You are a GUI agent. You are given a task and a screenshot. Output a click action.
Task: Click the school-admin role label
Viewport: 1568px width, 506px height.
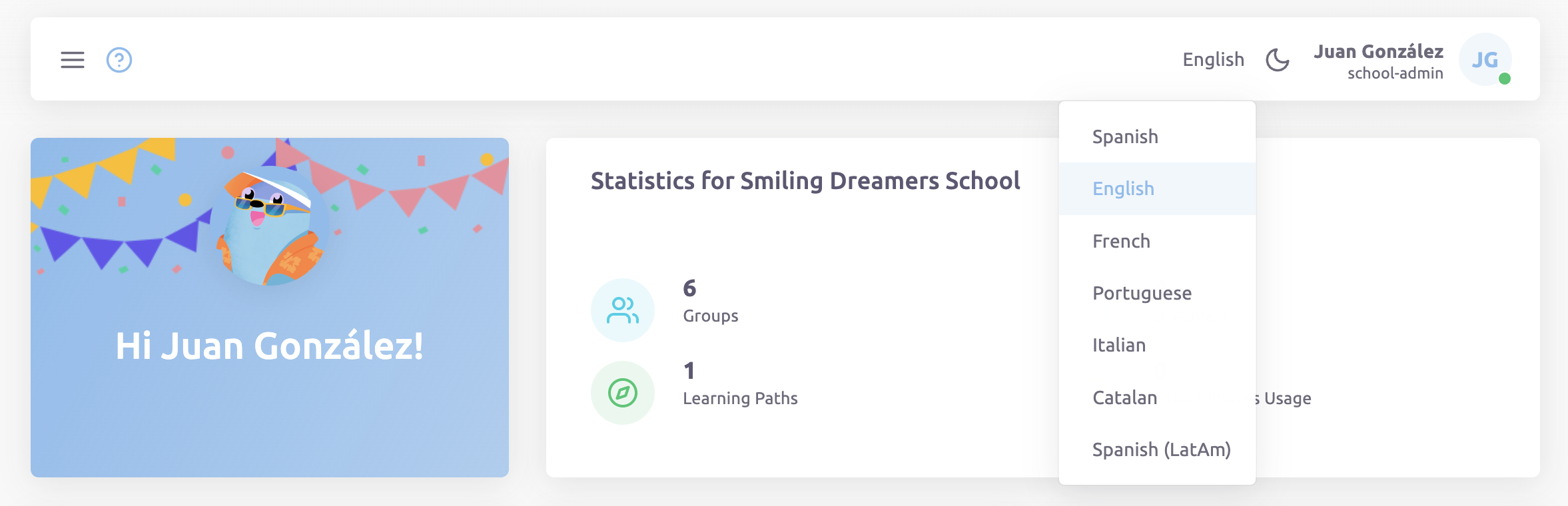click(x=1395, y=73)
